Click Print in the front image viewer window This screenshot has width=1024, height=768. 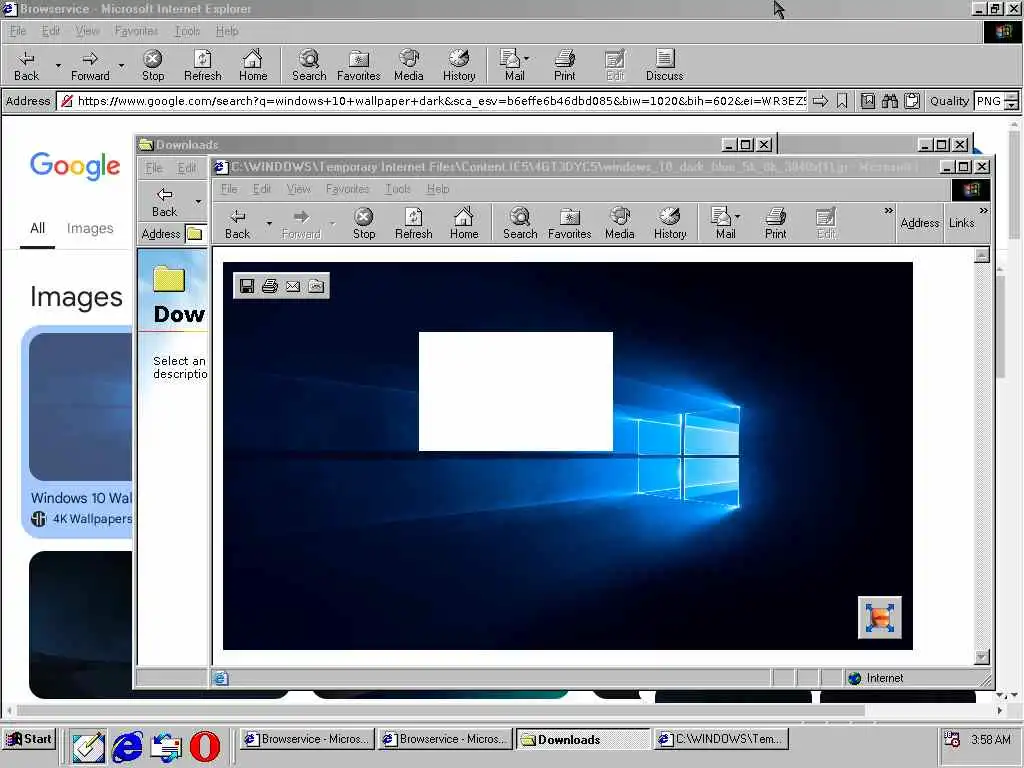776,224
